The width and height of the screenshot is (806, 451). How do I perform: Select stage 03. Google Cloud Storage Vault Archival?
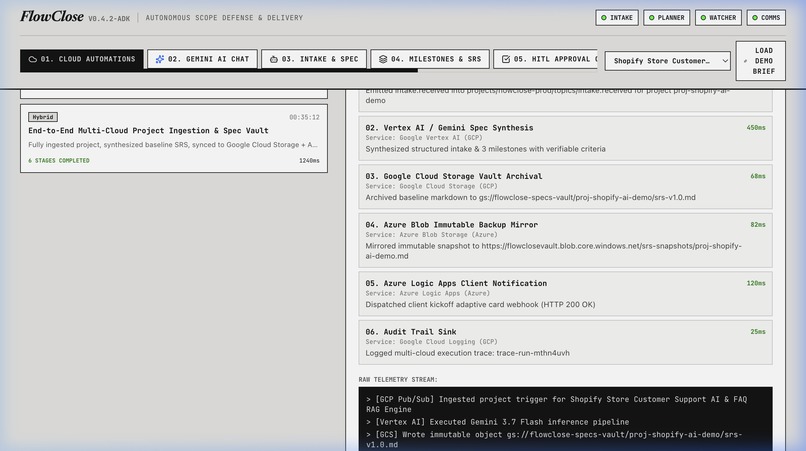[x=565, y=187]
